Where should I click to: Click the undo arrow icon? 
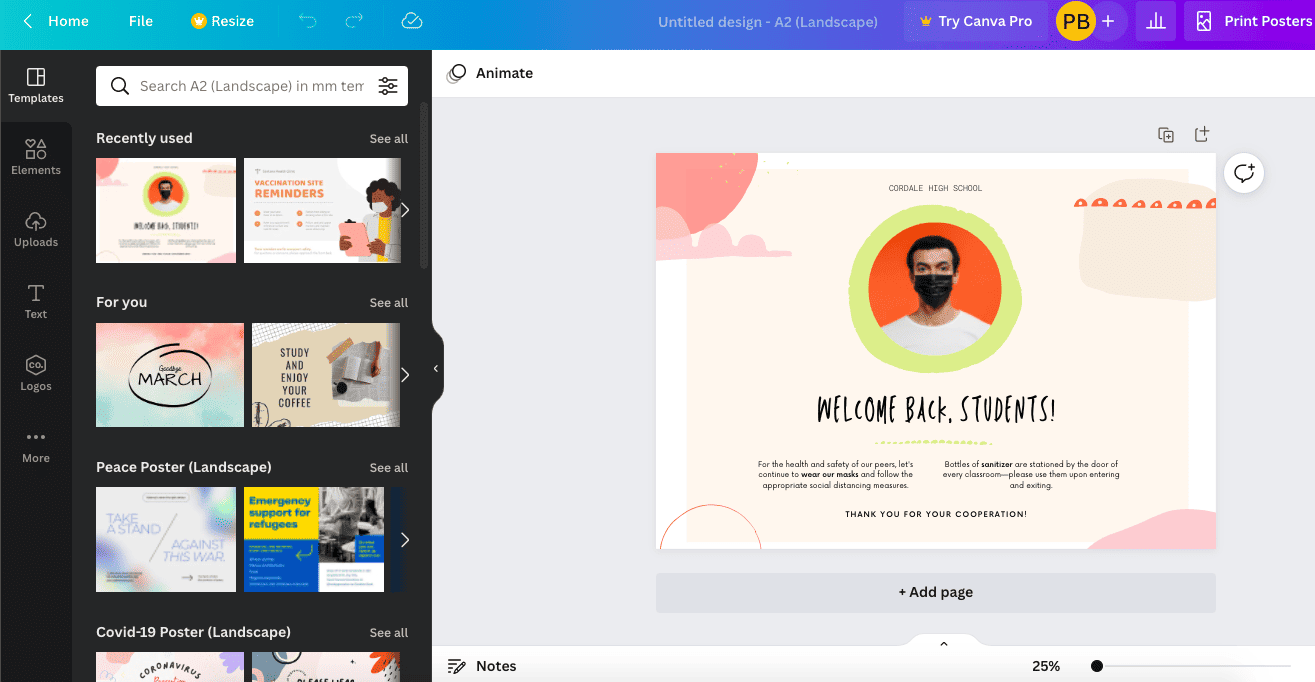click(307, 21)
